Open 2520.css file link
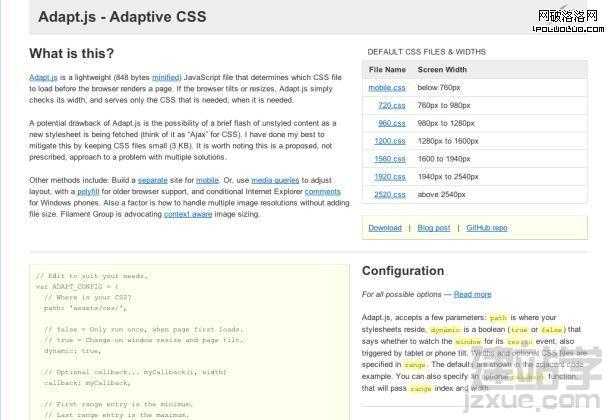The image size is (615, 420). 390,195
